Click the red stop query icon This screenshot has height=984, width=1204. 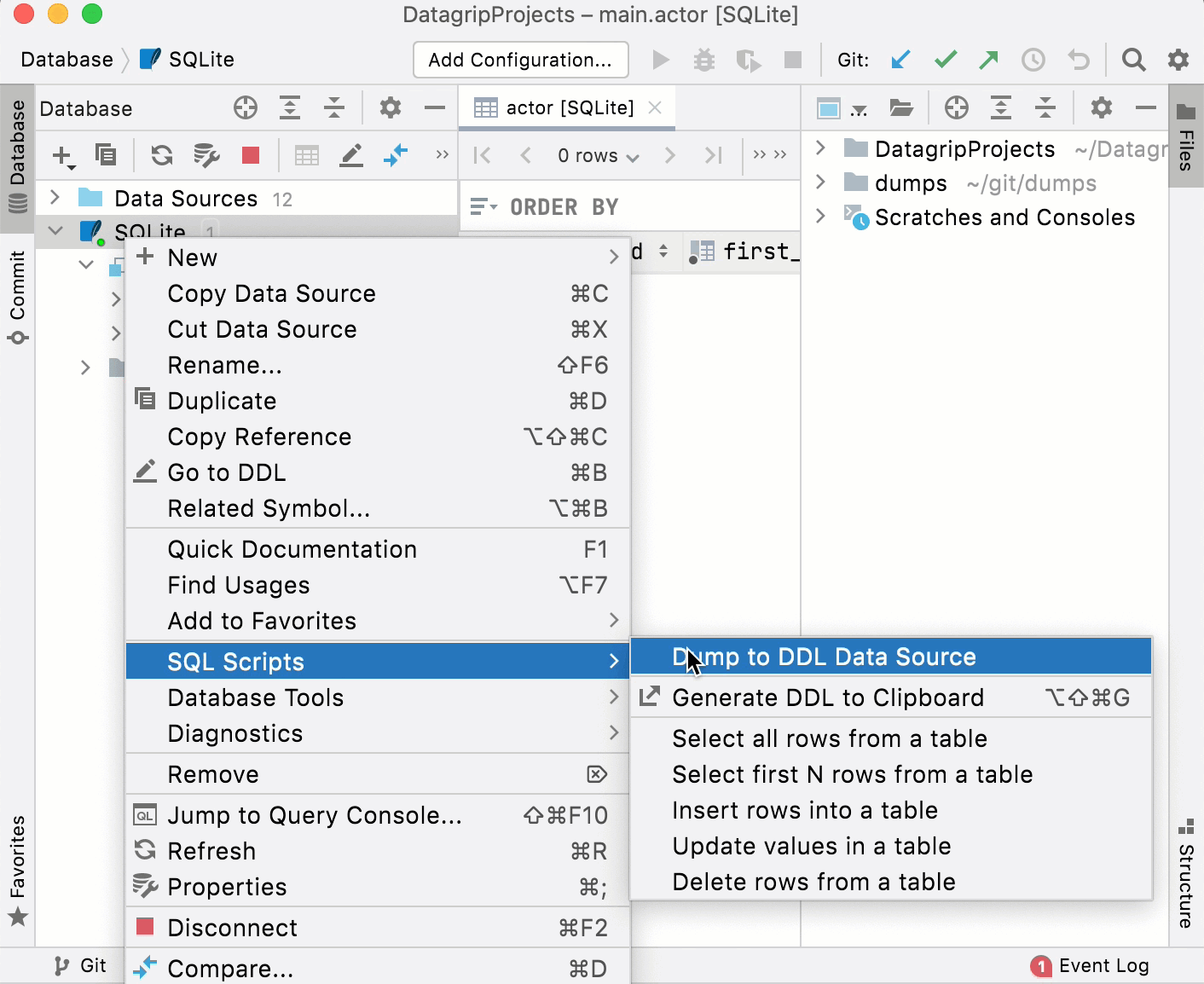click(249, 155)
